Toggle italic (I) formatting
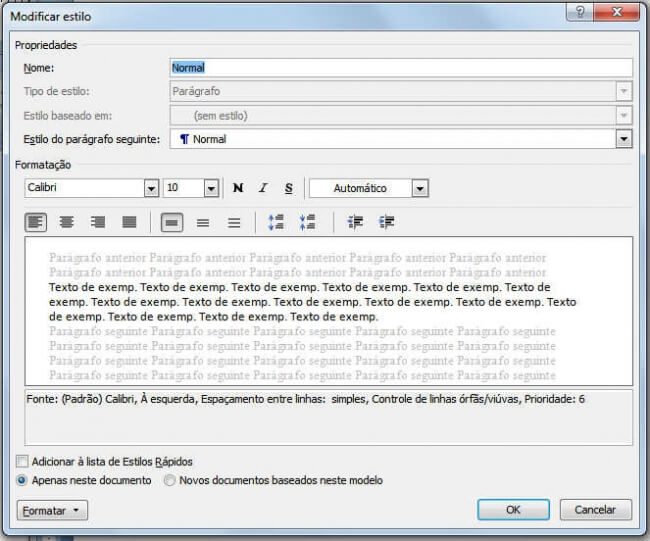This screenshot has width=650, height=541. pyautogui.click(x=263, y=188)
